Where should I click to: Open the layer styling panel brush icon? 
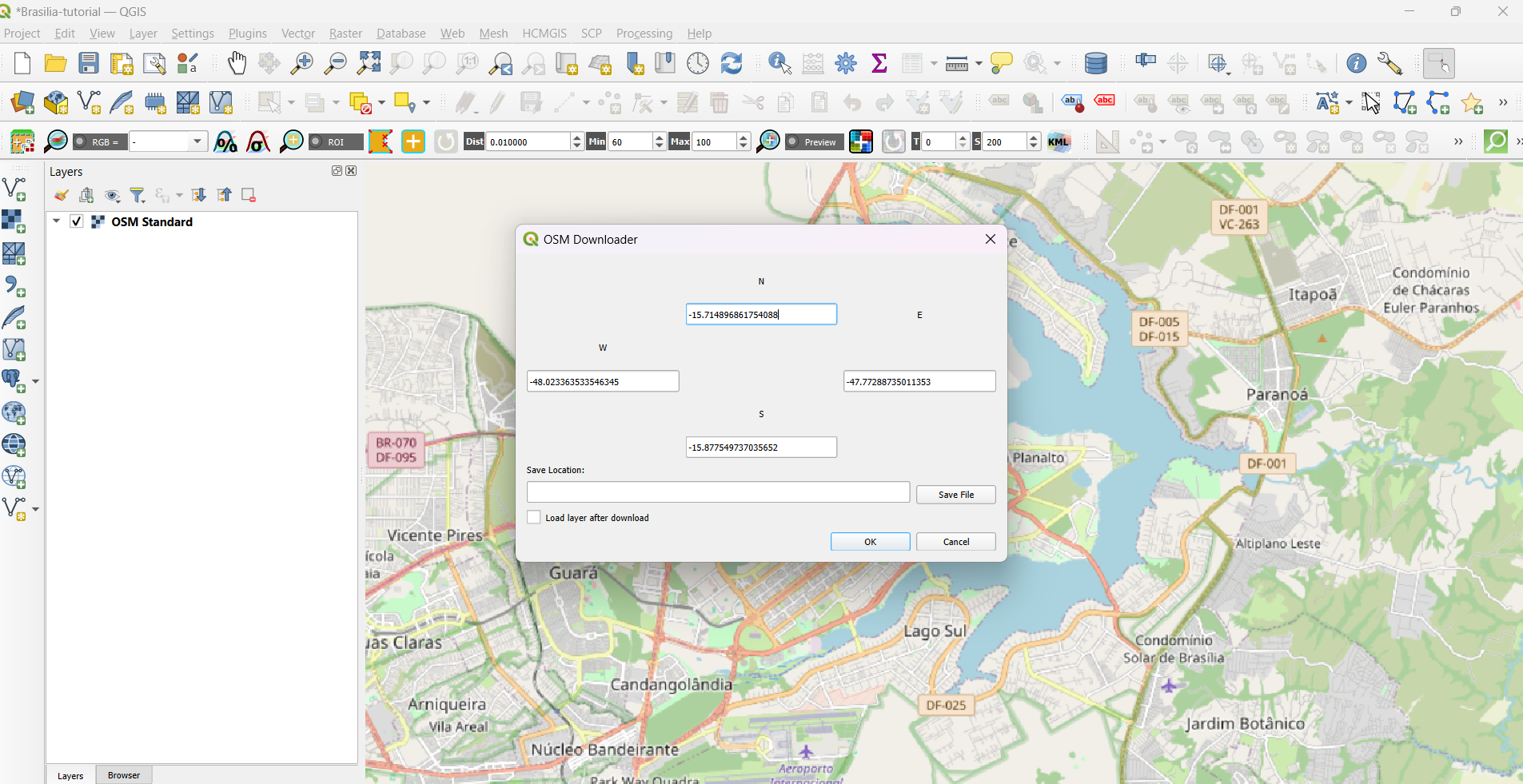coord(61,195)
